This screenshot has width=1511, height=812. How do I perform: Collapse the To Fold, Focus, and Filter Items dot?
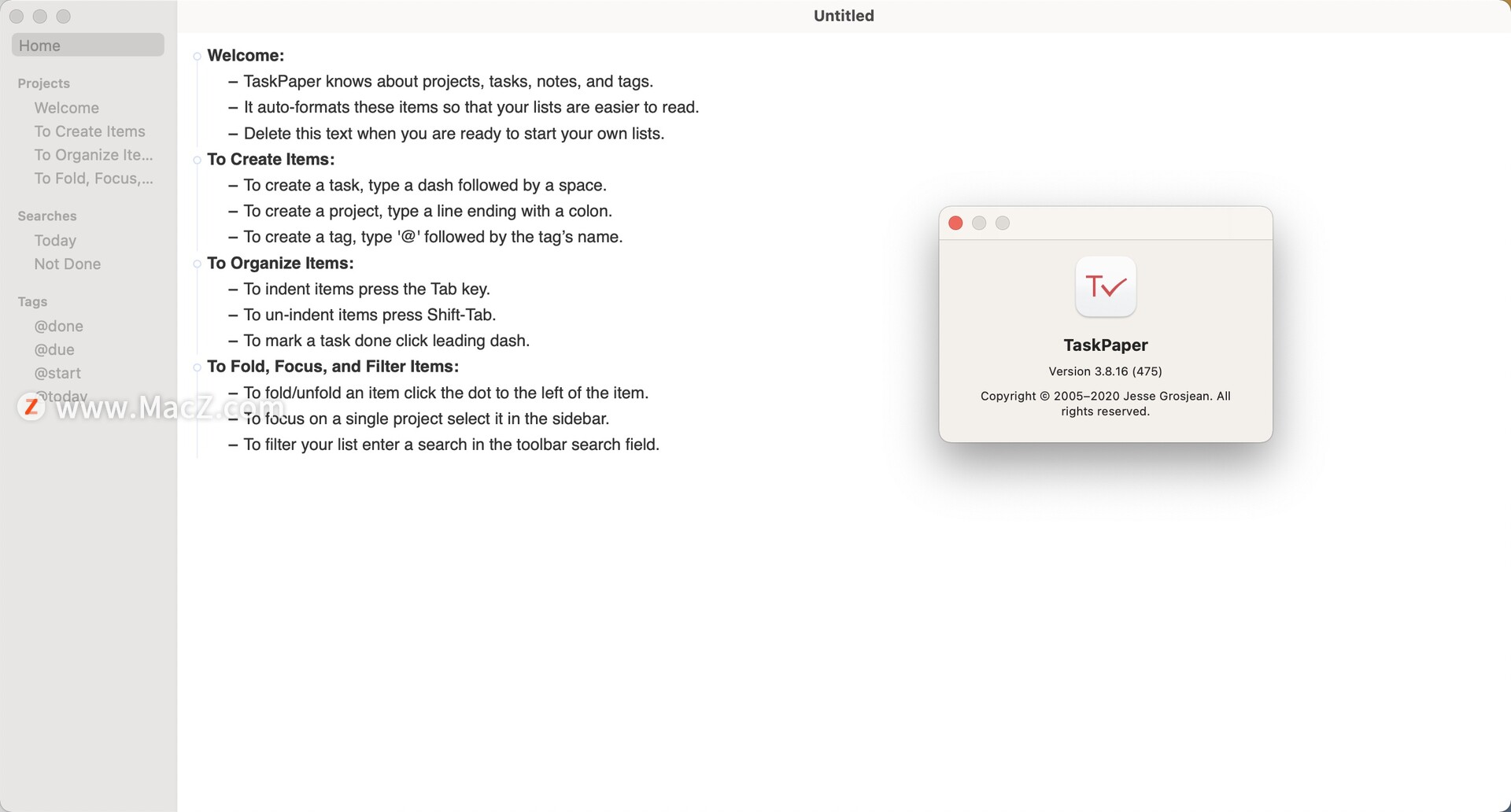tap(197, 367)
